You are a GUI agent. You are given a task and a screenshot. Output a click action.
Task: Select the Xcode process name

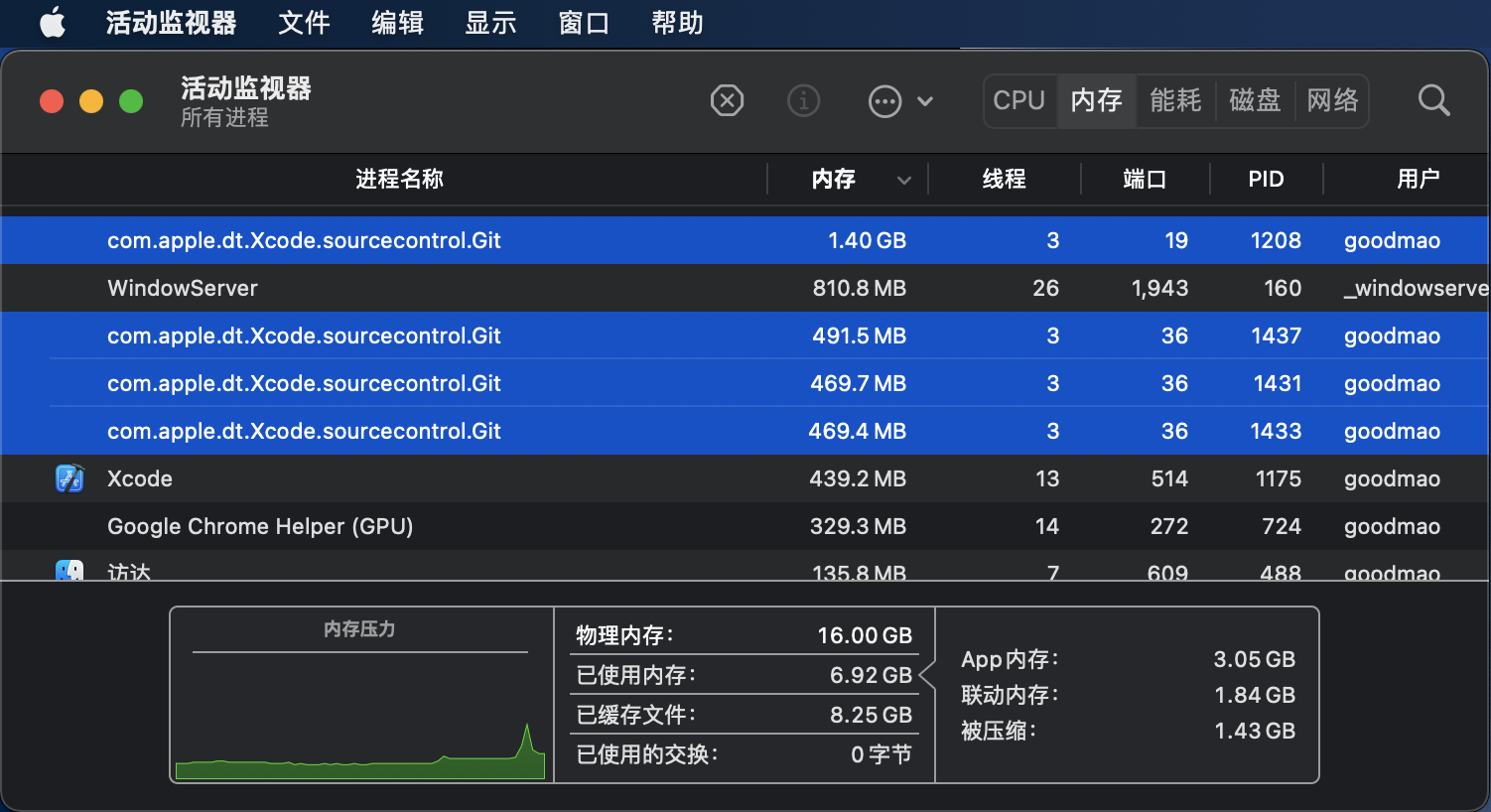[140, 478]
